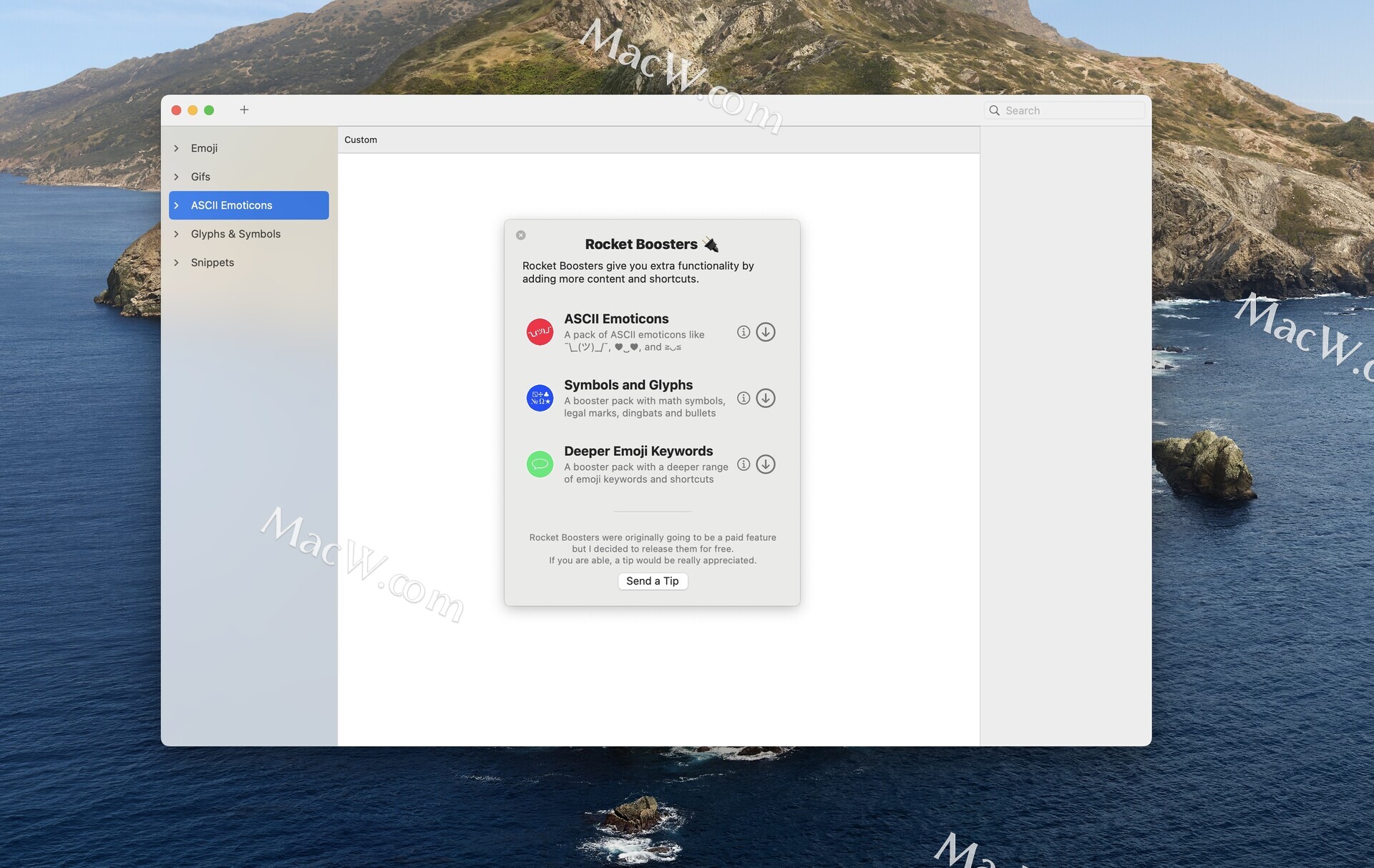Download the Symbols and Glyphs booster
The image size is (1374, 868).
[x=765, y=398]
